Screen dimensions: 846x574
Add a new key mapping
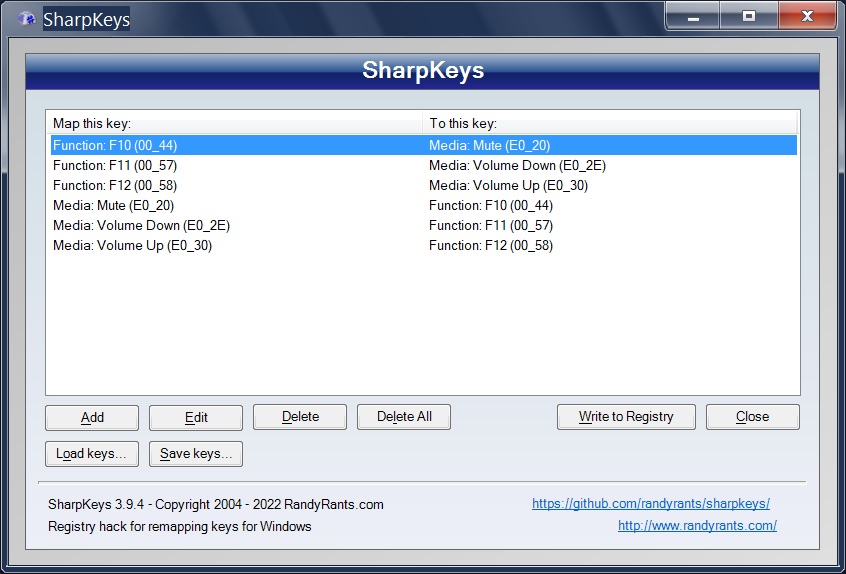(92, 418)
